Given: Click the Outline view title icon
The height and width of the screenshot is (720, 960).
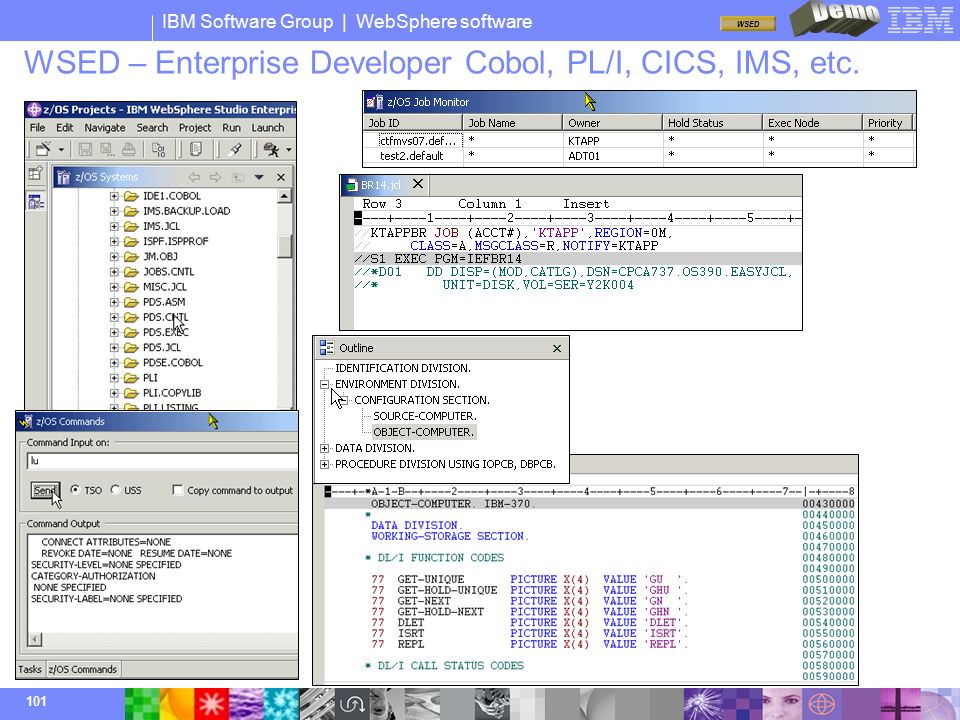Looking at the screenshot, I should (x=327, y=348).
